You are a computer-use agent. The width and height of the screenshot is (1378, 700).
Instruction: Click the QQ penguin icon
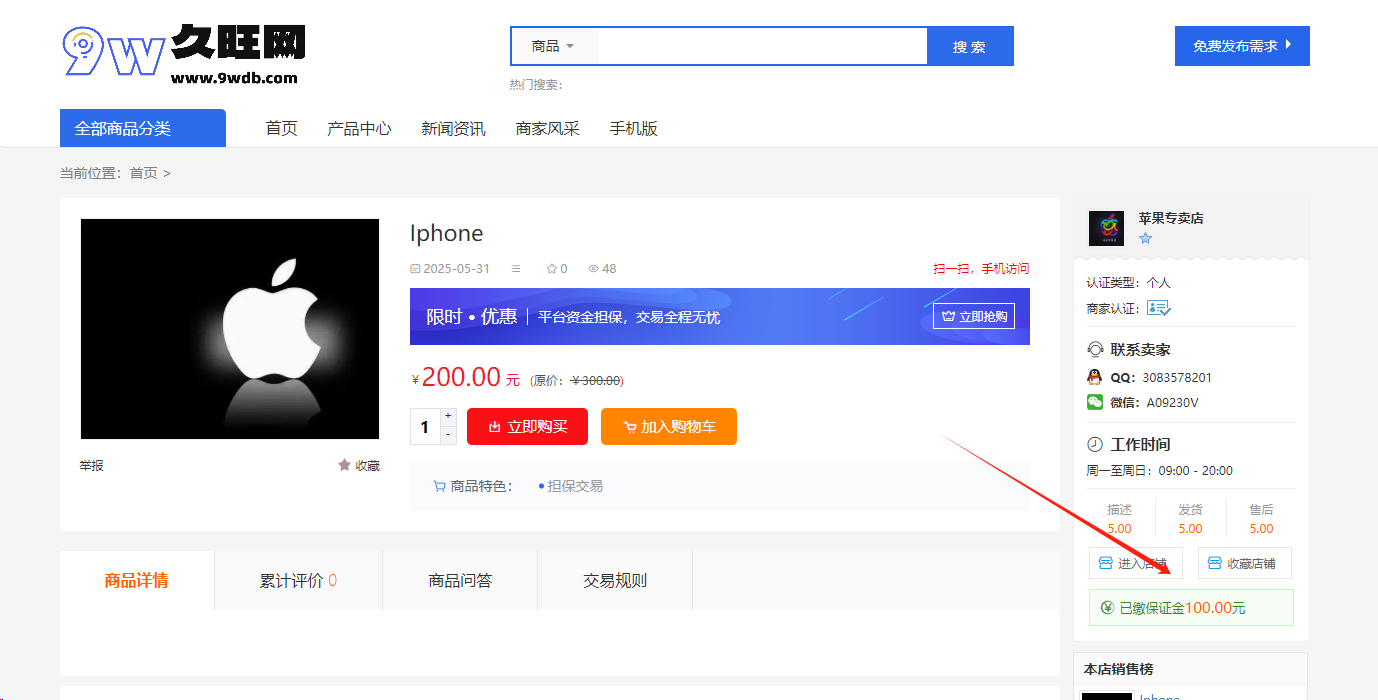pos(1095,377)
